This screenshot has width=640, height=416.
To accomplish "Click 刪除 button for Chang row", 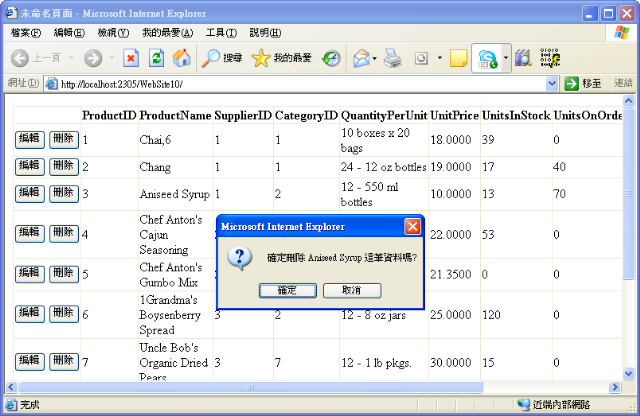I will click(x=64, y=167).
